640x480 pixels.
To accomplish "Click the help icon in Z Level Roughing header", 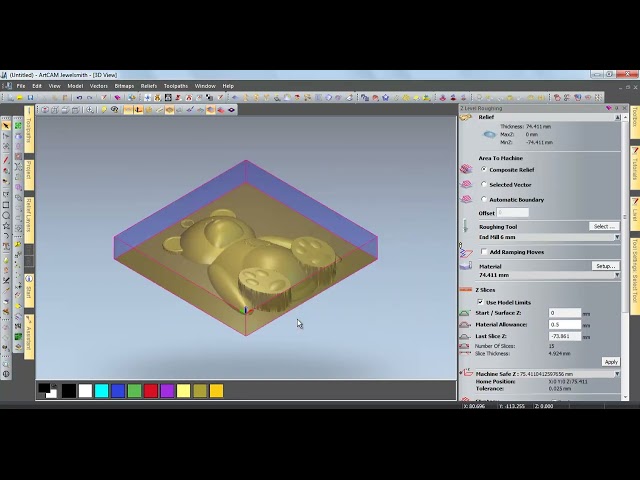I will [x=609, y=108].
